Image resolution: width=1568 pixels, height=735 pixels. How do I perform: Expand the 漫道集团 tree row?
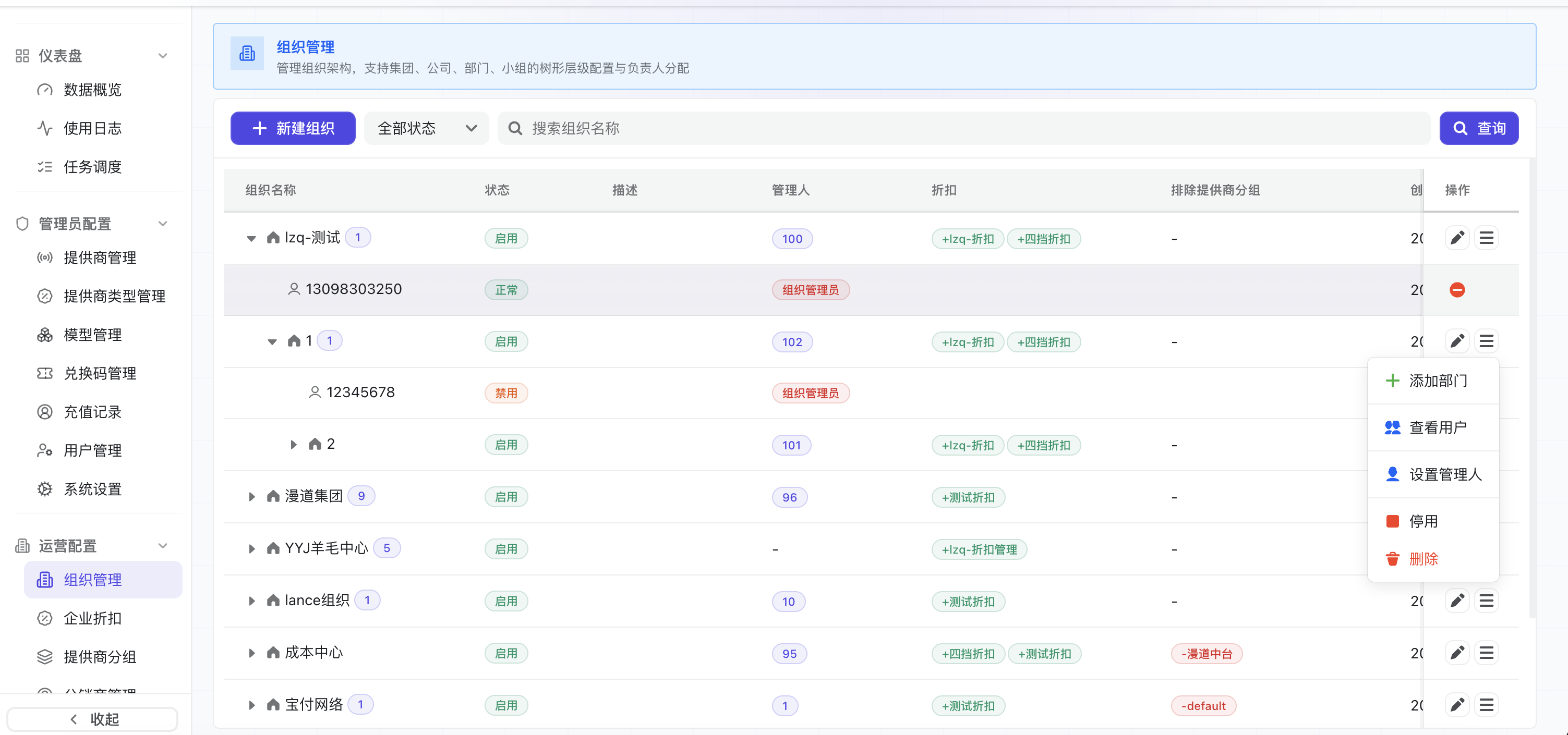coord(251,497)
